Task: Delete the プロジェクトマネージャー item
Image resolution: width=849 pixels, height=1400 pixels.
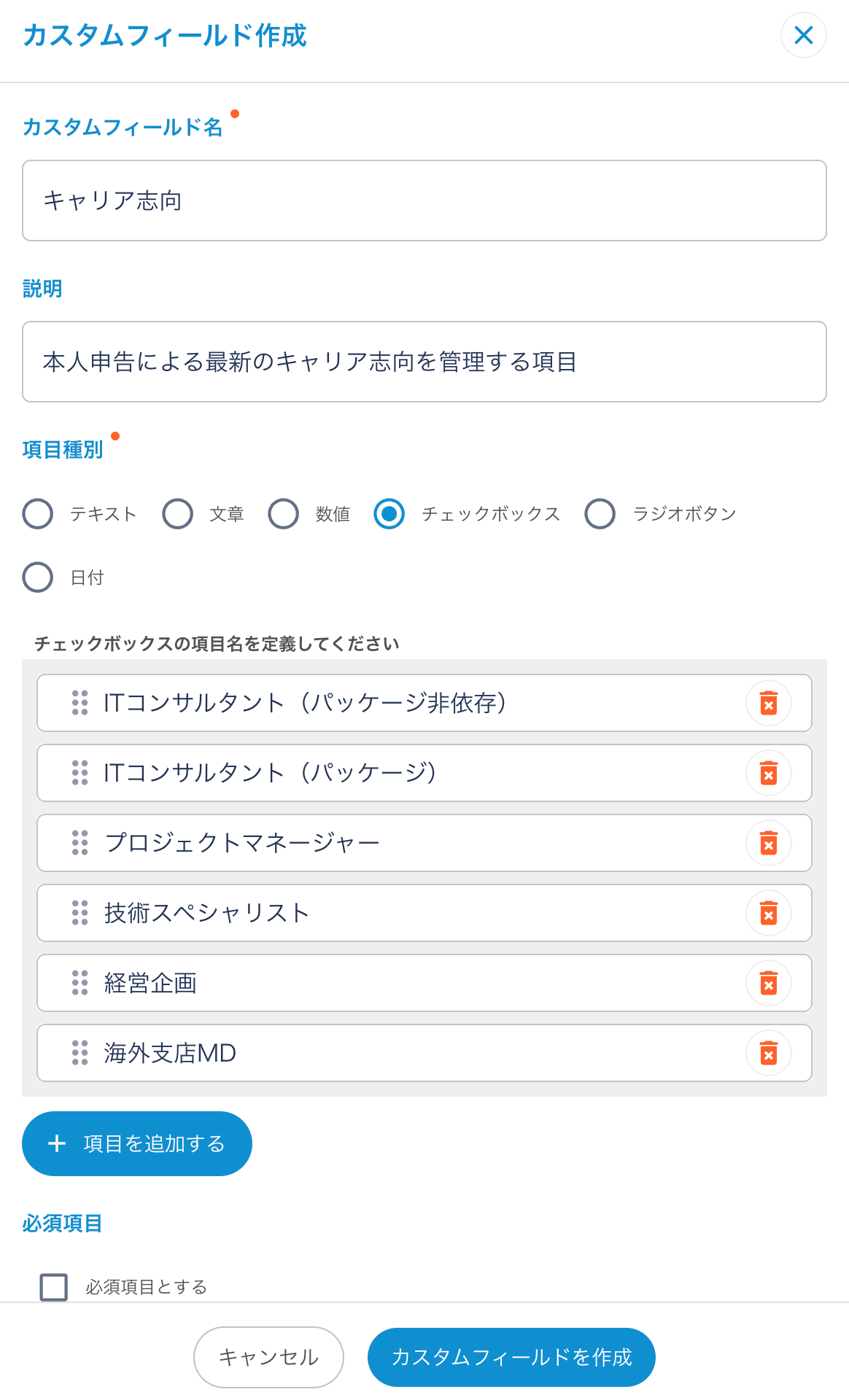Action: 768,843
